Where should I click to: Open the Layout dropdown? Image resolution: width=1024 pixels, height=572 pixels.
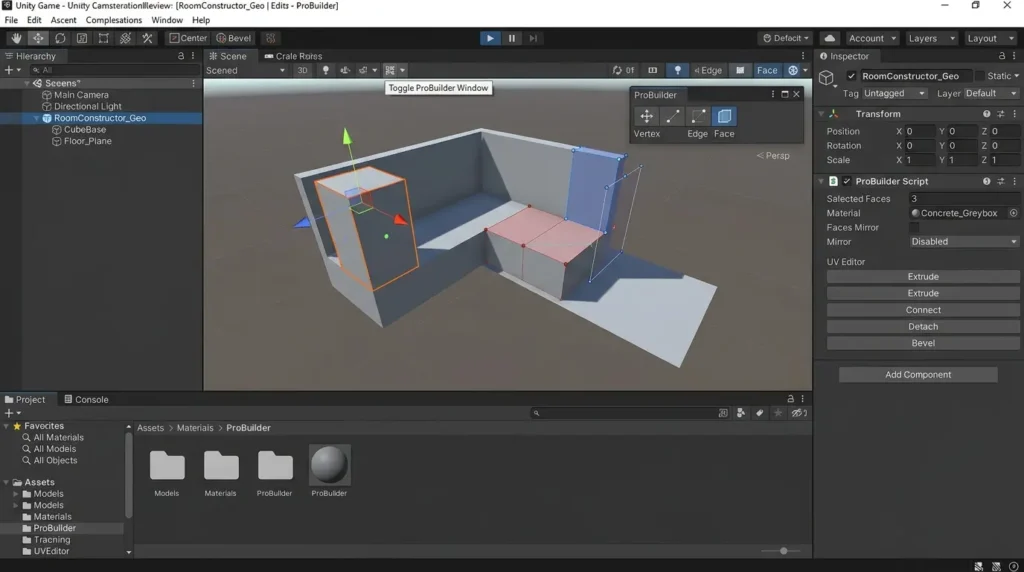click(x=990, y=38)
